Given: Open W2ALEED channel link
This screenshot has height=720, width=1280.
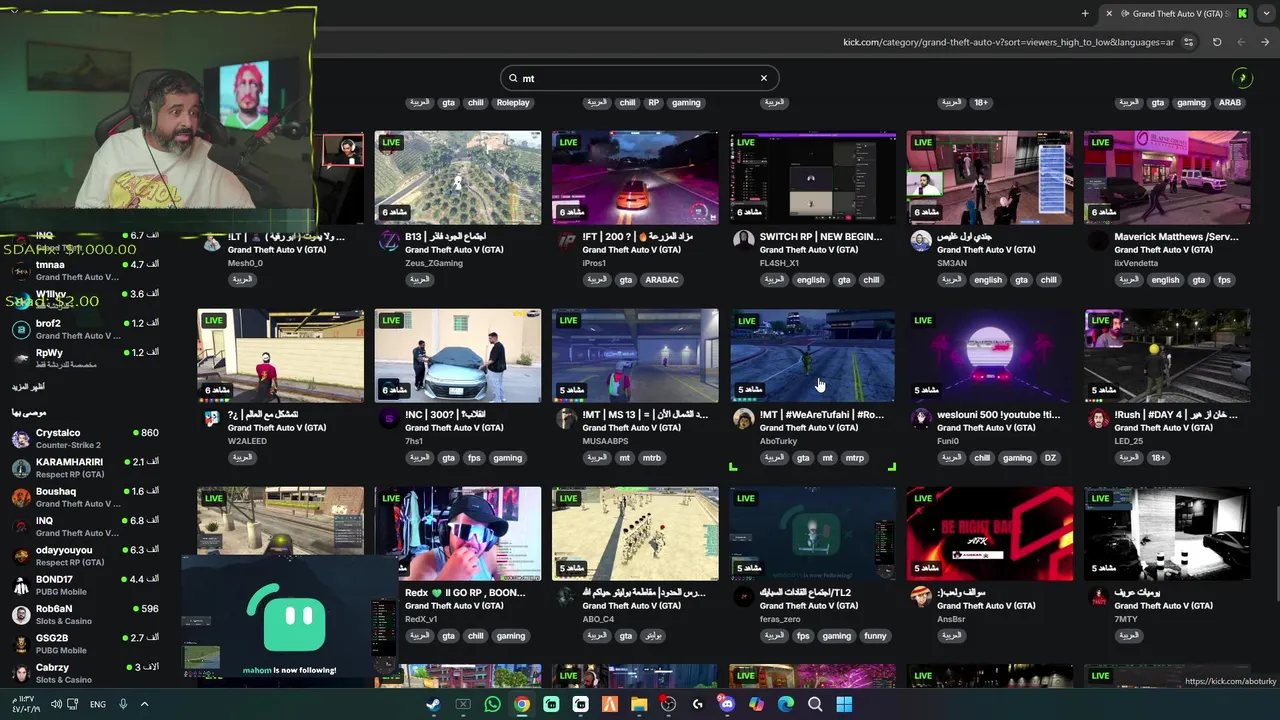Looking at the screenshot, I should 247,441.
